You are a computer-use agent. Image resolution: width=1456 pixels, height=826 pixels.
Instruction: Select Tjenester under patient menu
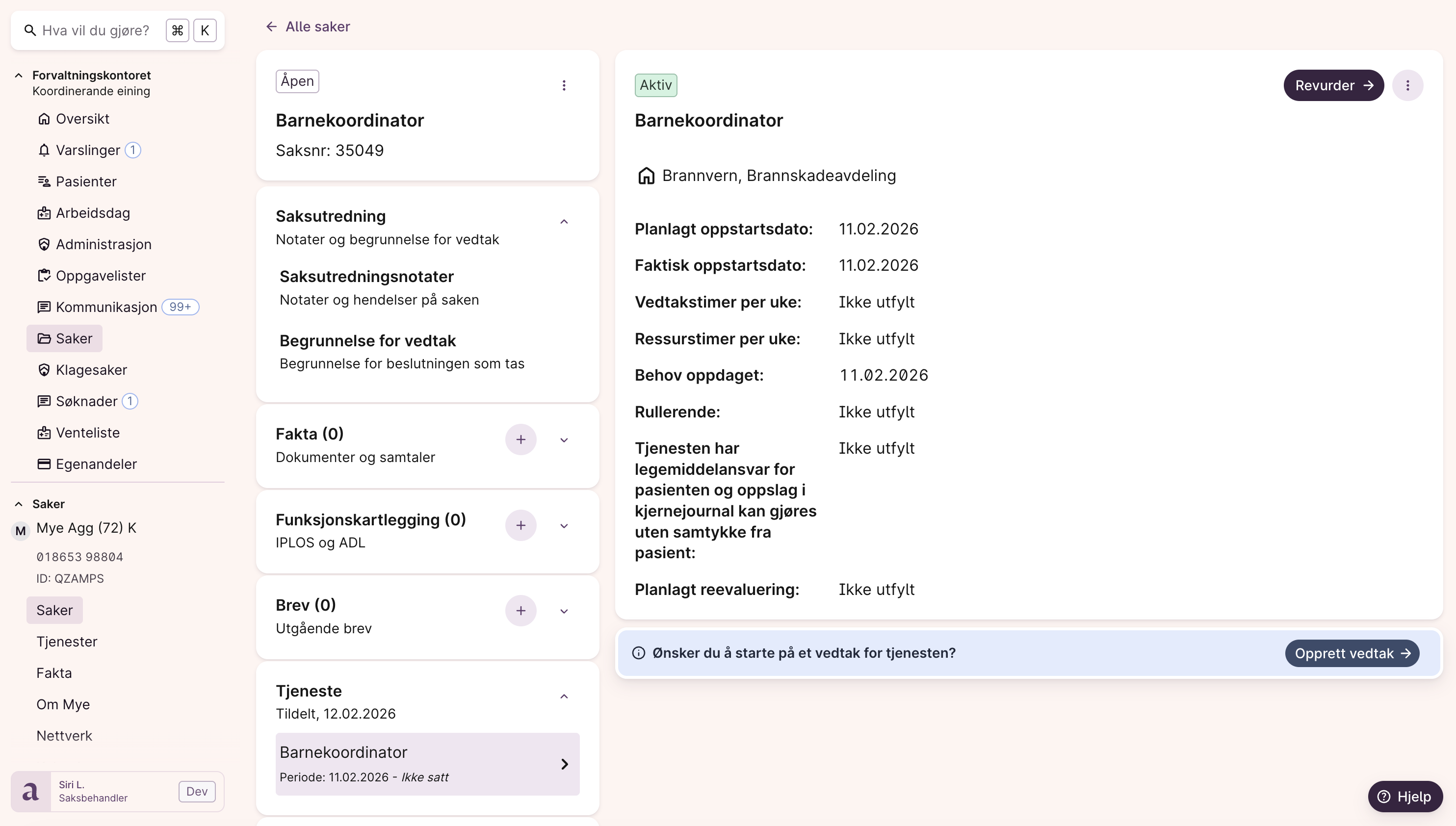pos(66,642)
